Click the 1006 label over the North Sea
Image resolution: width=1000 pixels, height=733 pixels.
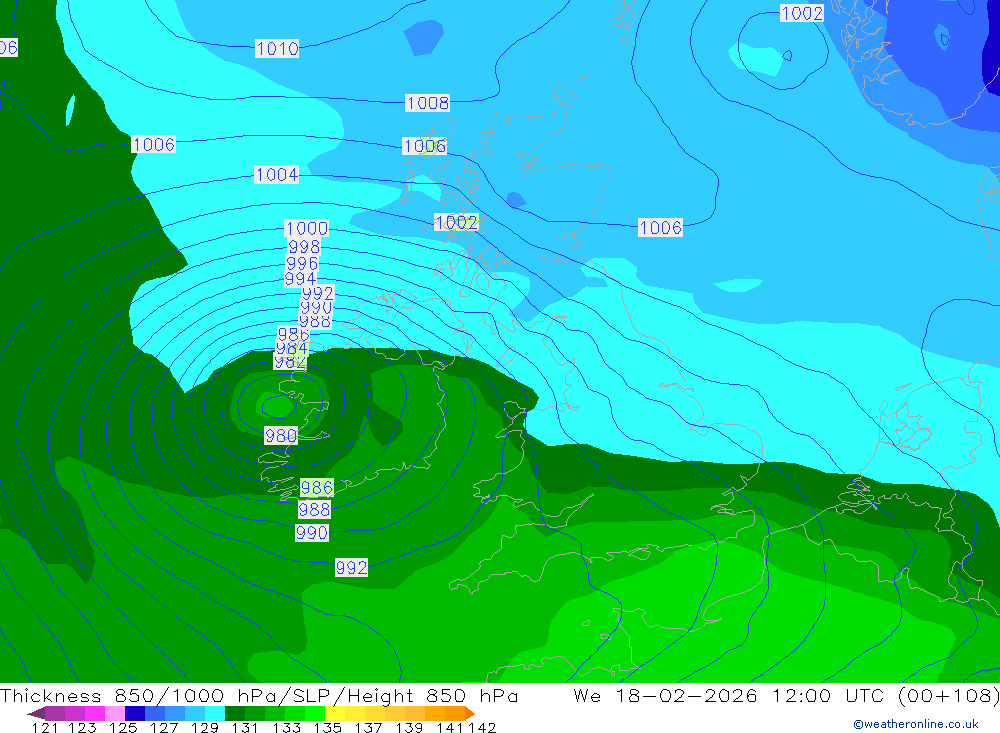[x=660, y=228]
